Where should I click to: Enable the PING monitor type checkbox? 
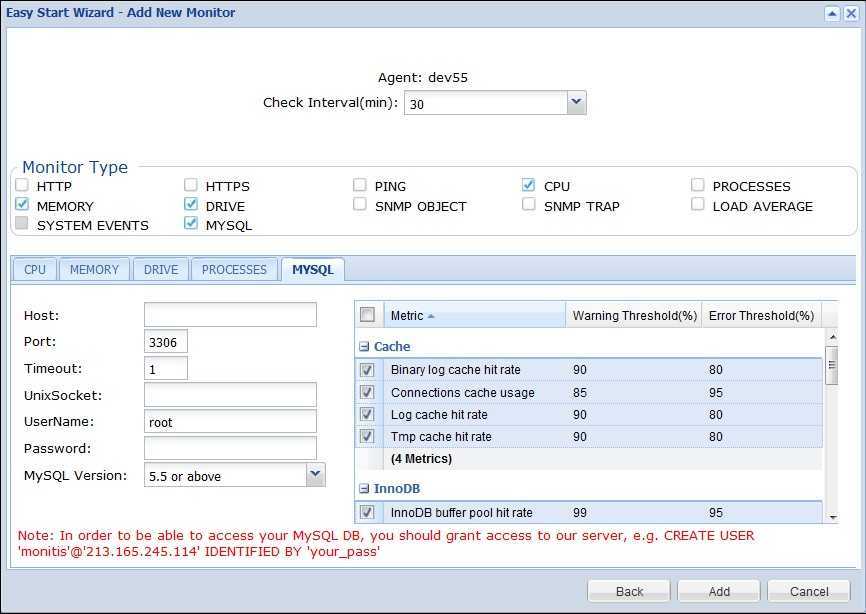point(360,184)
